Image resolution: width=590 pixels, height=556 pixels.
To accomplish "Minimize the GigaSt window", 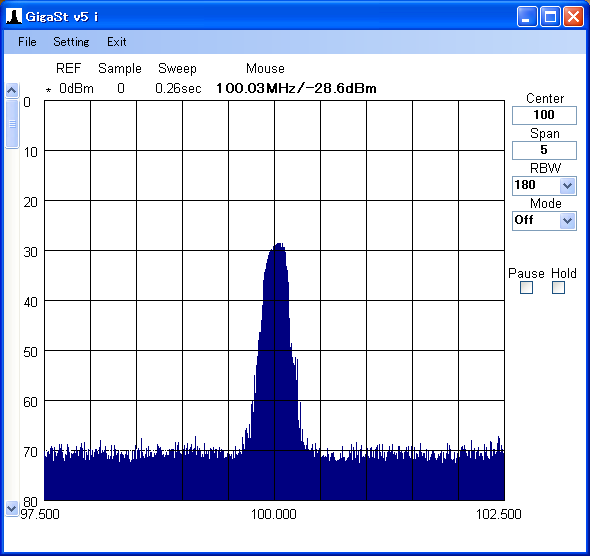I will (527, 17).
